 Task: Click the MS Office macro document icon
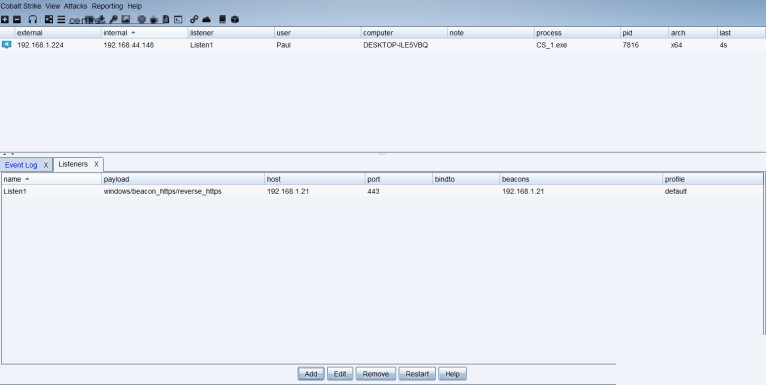[x=166, y=20]
